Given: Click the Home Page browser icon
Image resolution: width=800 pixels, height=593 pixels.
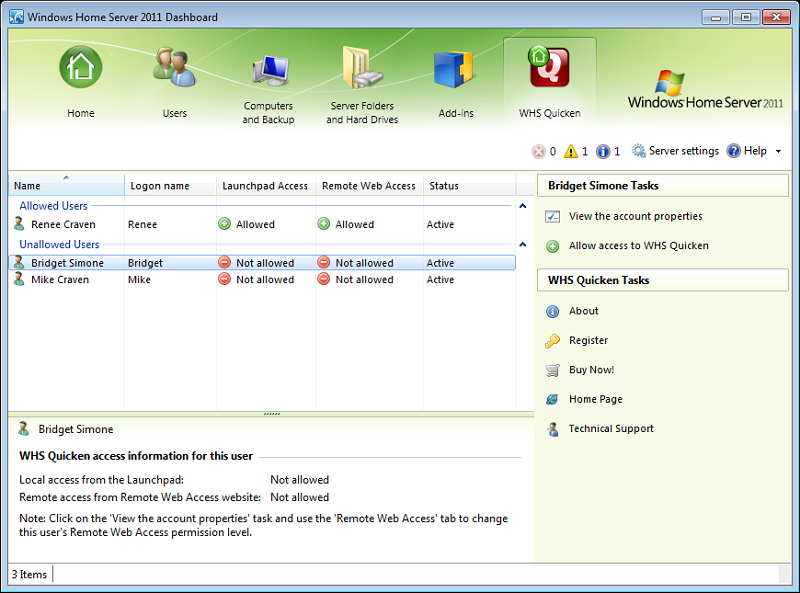Looking at the screenshot, I should point(553,400).
